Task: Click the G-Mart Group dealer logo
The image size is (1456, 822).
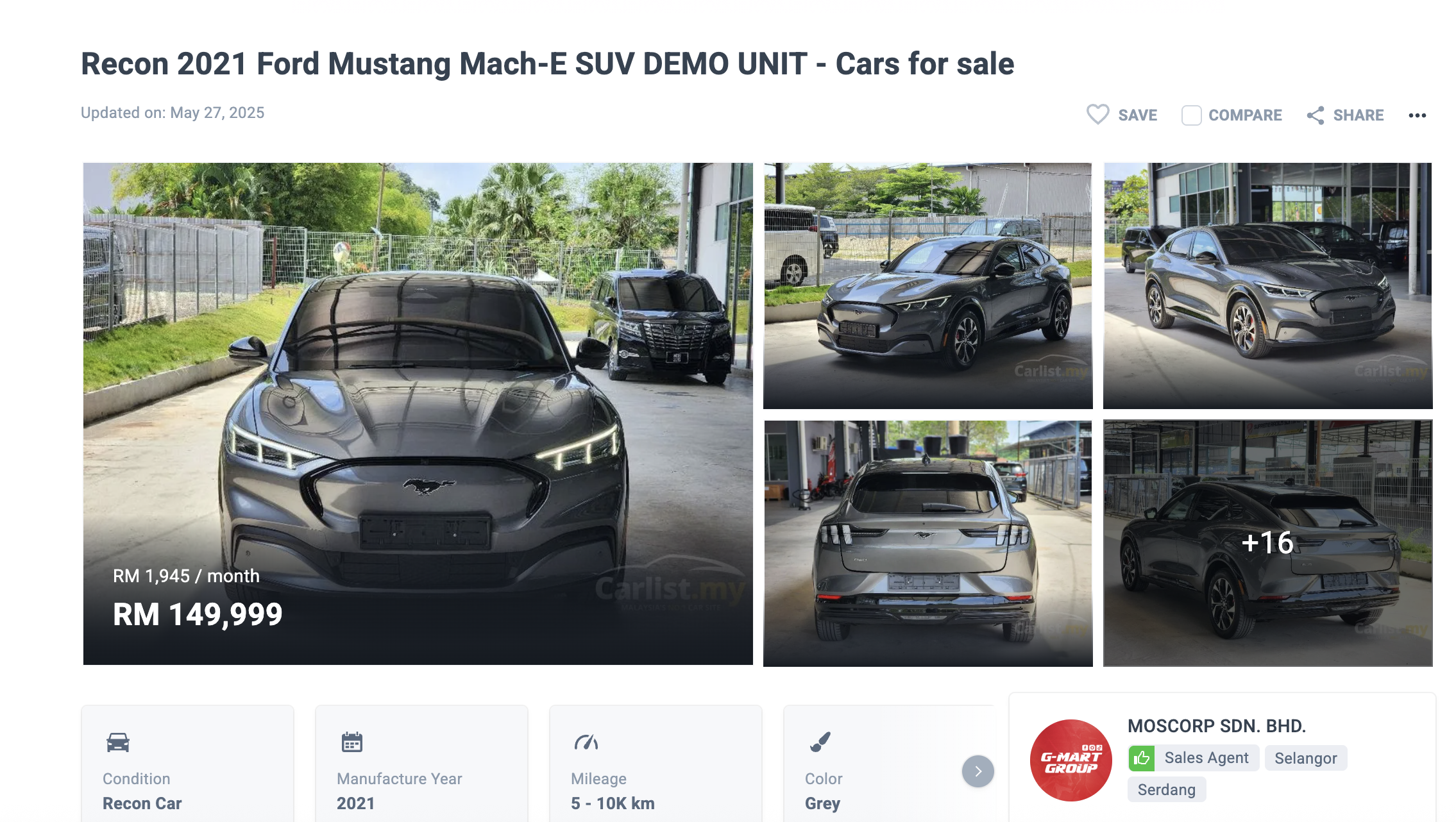Action: pyautogui.click(x=1071, y=760)
